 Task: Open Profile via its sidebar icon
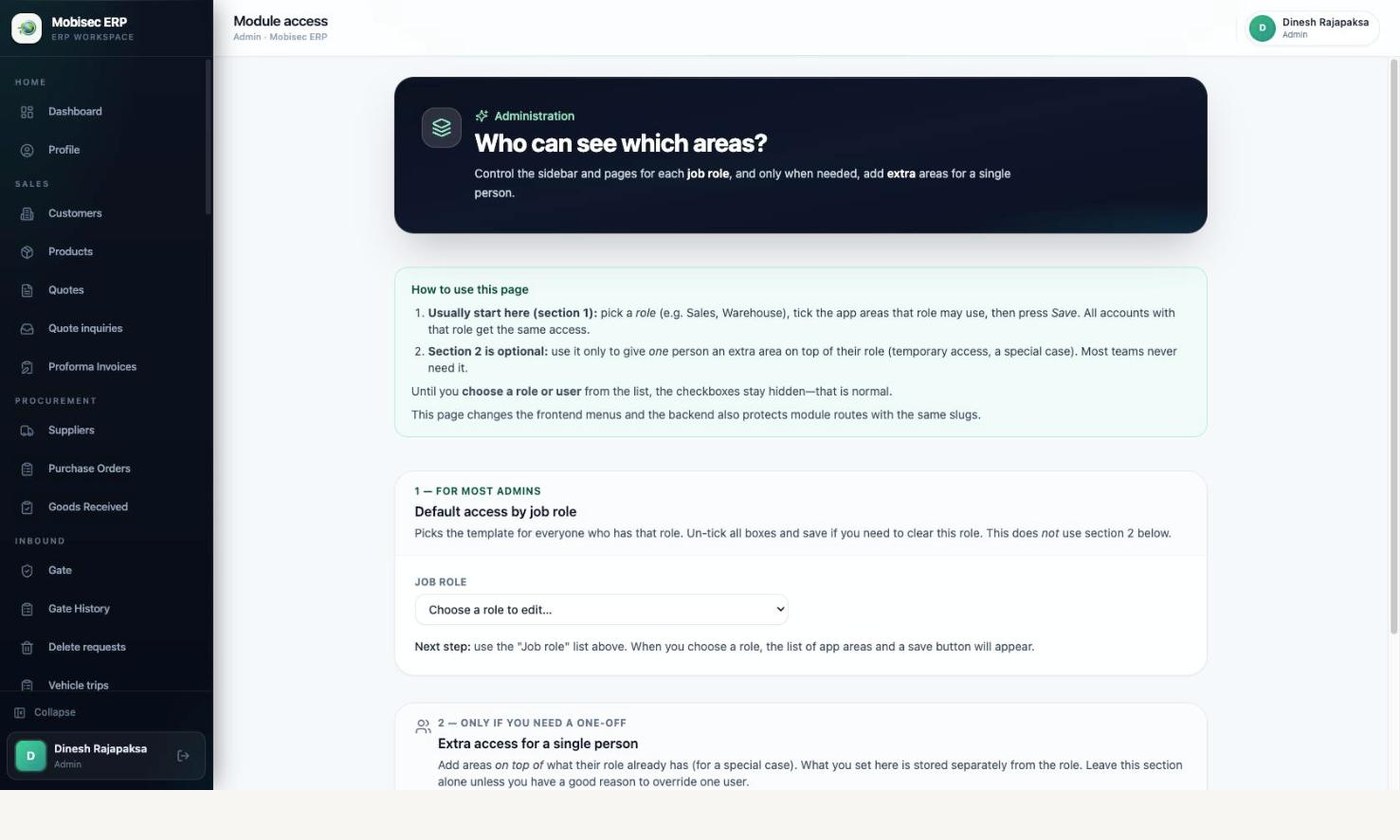coord(27,150)
